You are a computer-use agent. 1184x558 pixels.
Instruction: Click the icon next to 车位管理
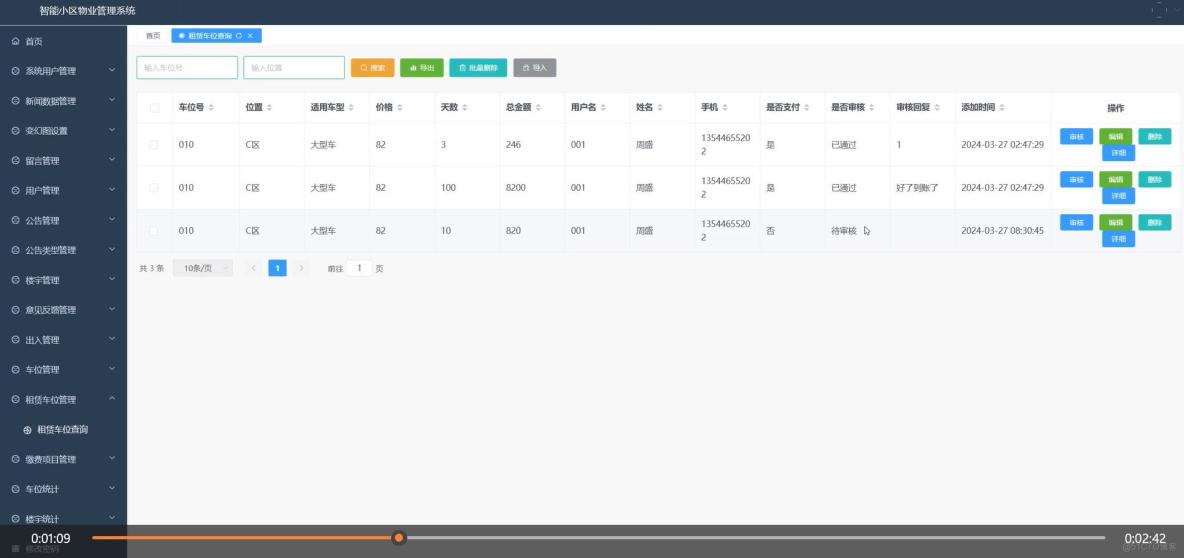15,370
